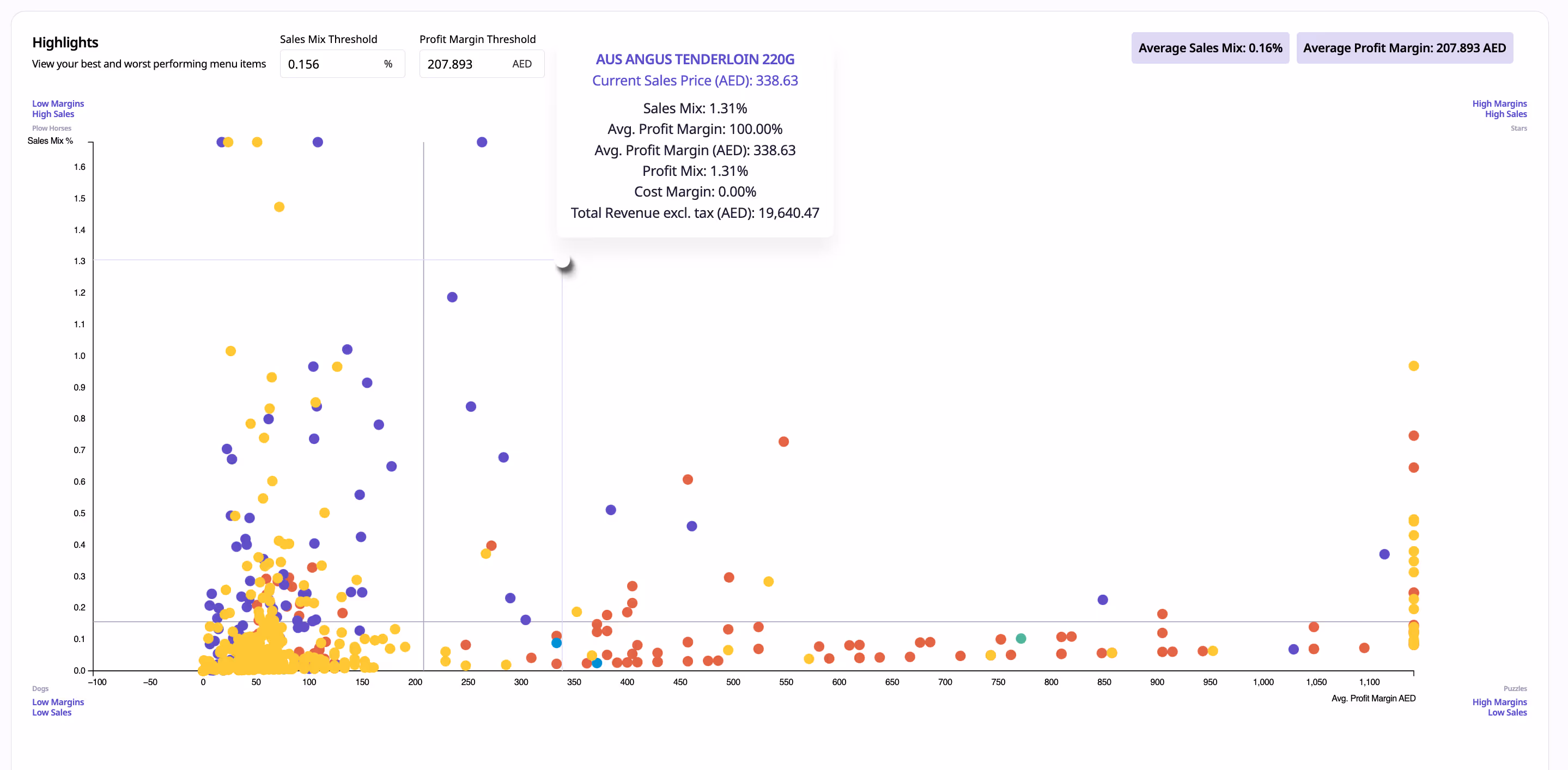Click the Low Margins Low Sales Dogs label
Screen dimensions: 1568x770
pyautogui.click(x=58, y=707)
